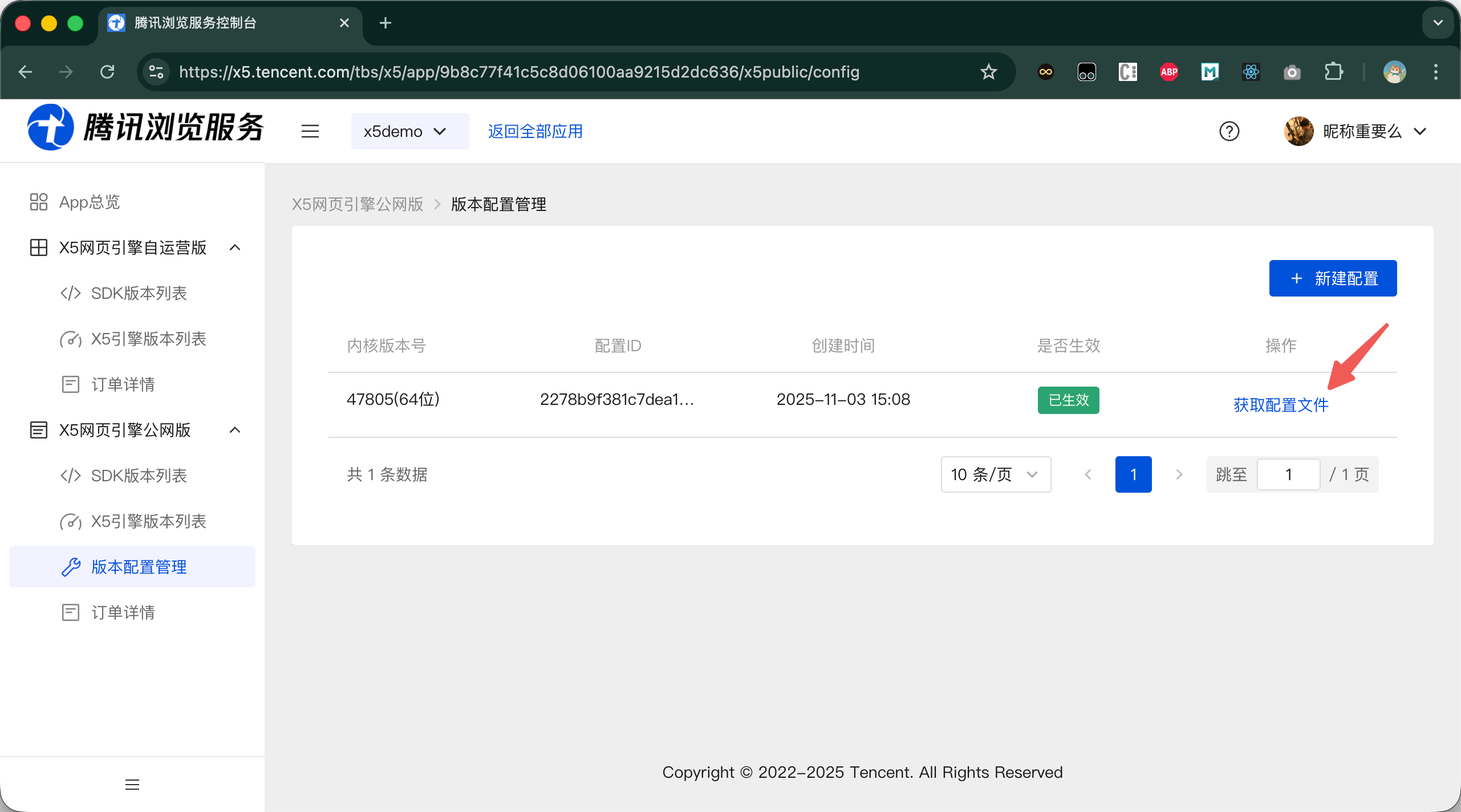
Task: Click the 获取配置文件 link
Action: tap(1280, 405)
